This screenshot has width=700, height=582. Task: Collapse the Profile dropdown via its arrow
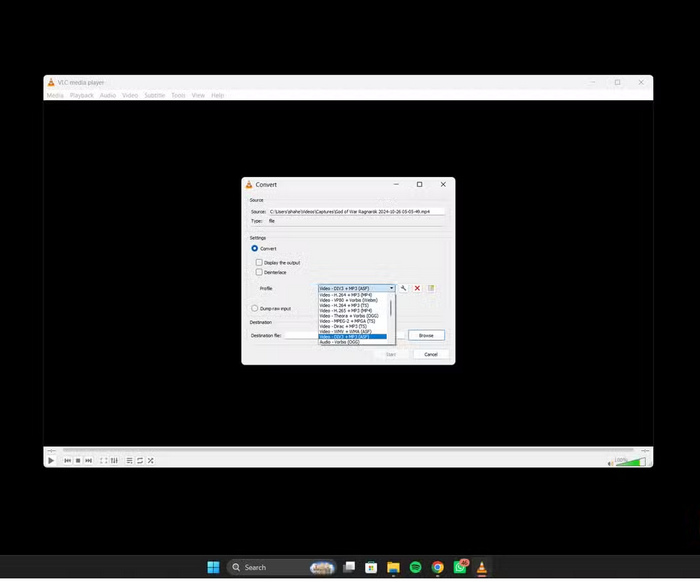click(x=392, y=288)
